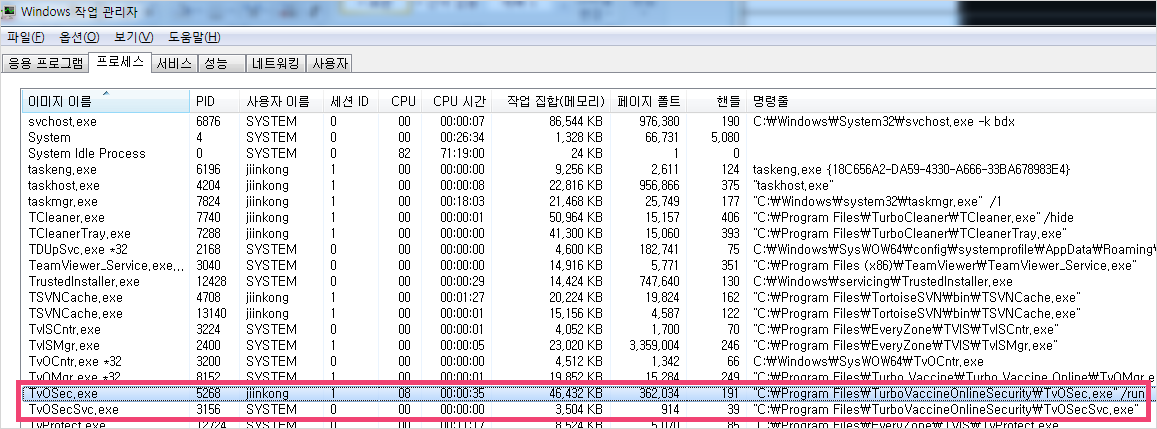Sort by 명령줄 column header
Screen dimensions: 1157x429
(950, 101)
